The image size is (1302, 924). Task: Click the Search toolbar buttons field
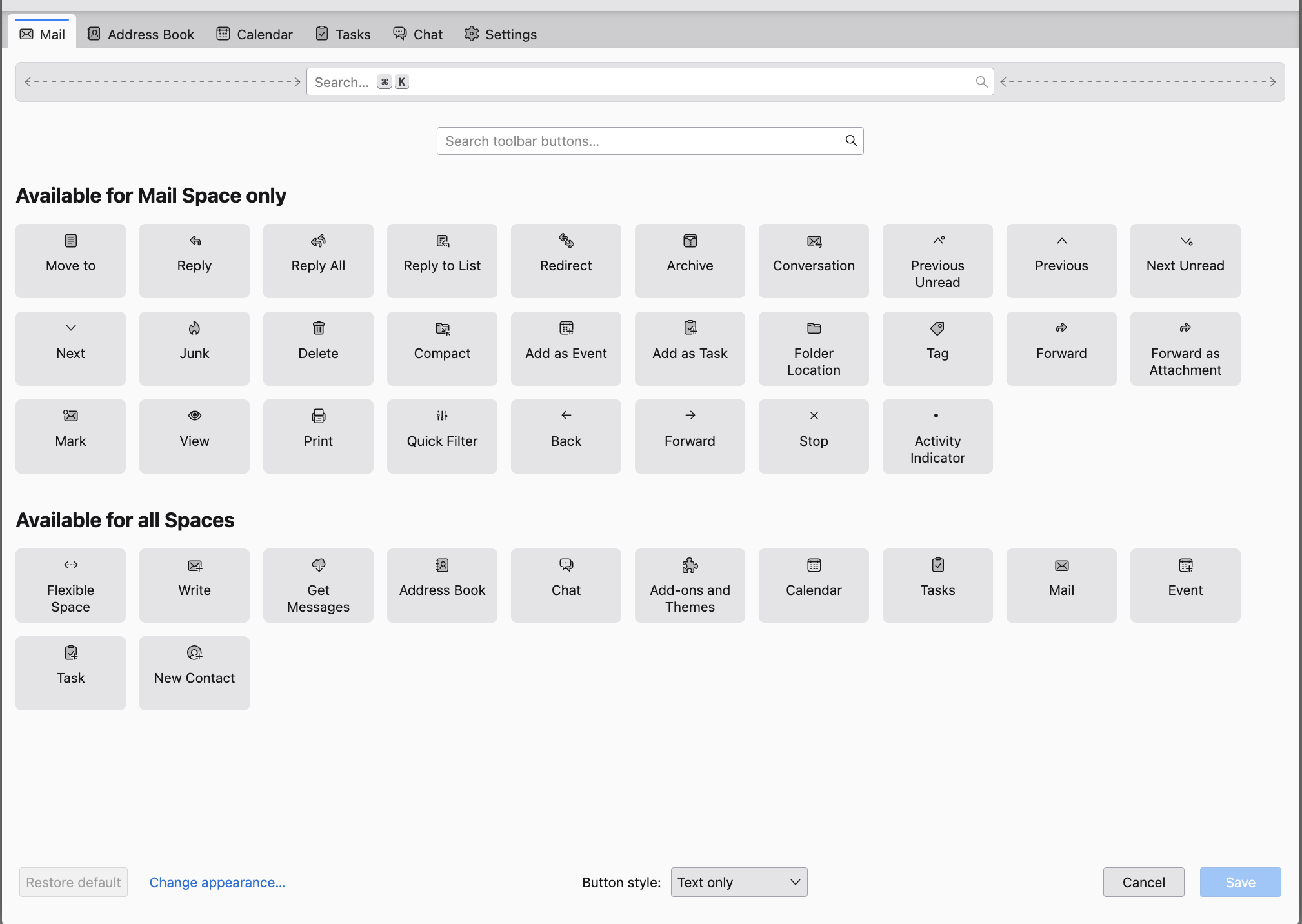[642, 141]
